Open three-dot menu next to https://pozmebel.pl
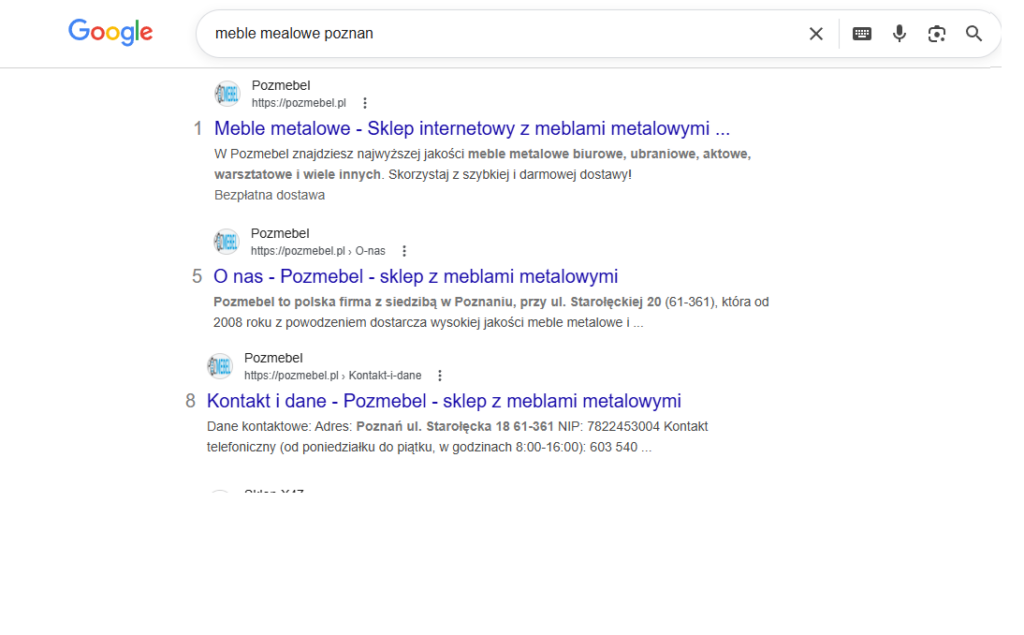 [x=365, y=103]
